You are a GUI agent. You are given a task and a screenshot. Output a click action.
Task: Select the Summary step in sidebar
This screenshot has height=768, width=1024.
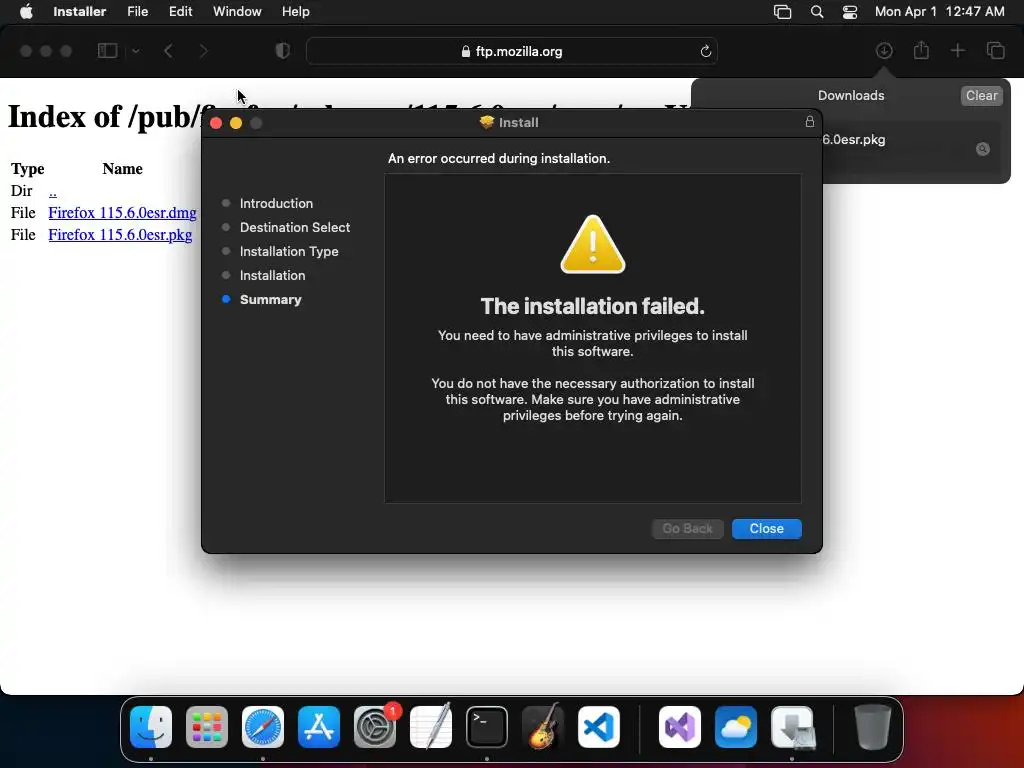click(270, 300)
